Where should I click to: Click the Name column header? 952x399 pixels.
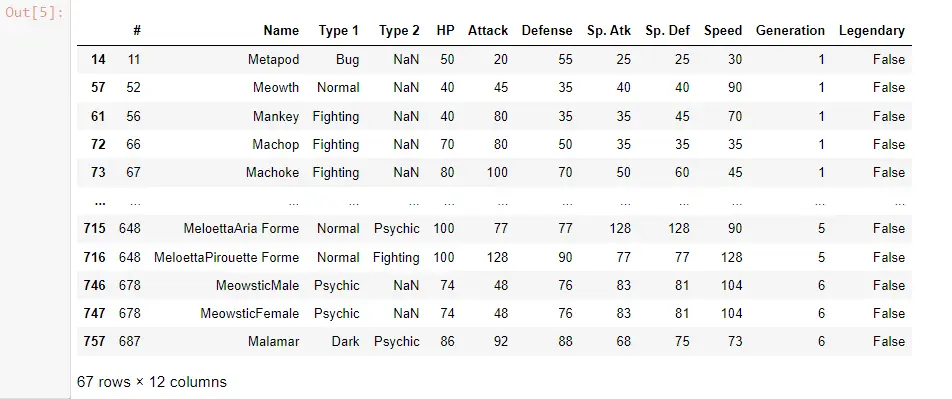click(281, 30)
